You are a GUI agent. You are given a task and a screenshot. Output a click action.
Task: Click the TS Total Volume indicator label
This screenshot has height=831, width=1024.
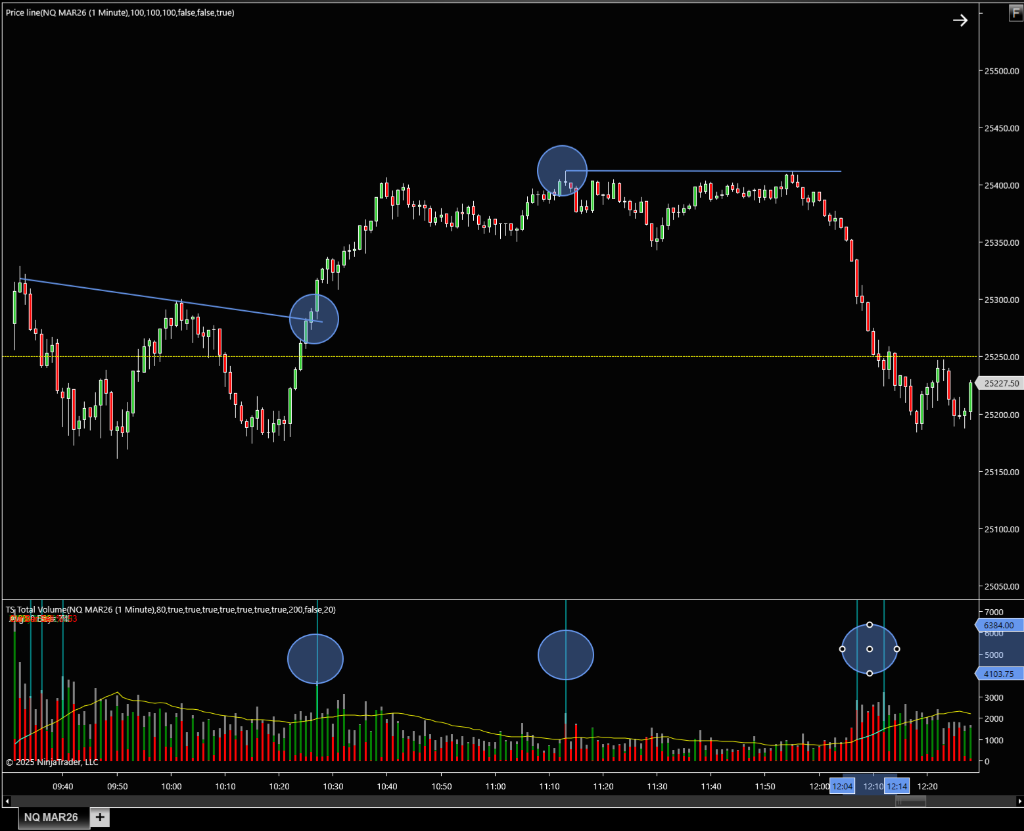(170, 609)
